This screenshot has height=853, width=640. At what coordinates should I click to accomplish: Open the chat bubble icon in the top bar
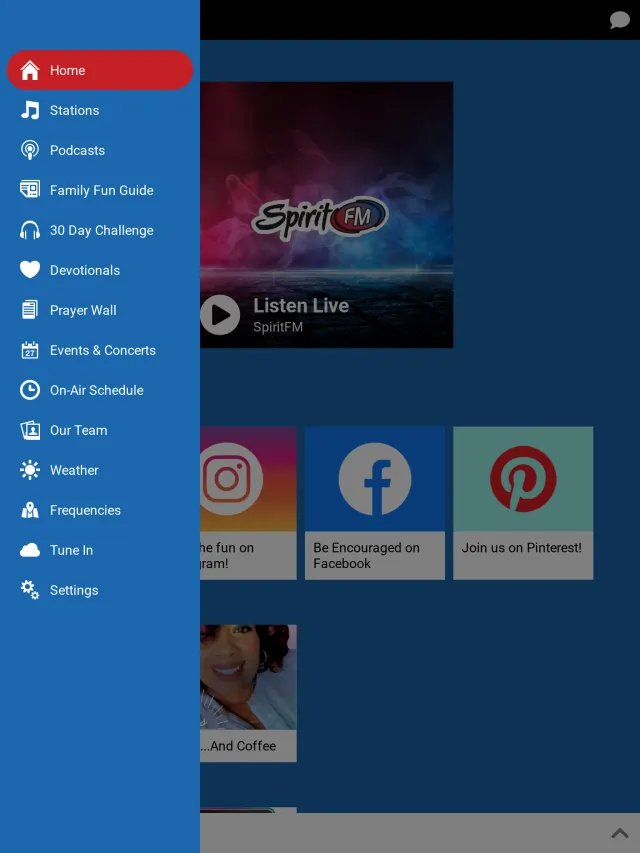click(x=619, y=20)
